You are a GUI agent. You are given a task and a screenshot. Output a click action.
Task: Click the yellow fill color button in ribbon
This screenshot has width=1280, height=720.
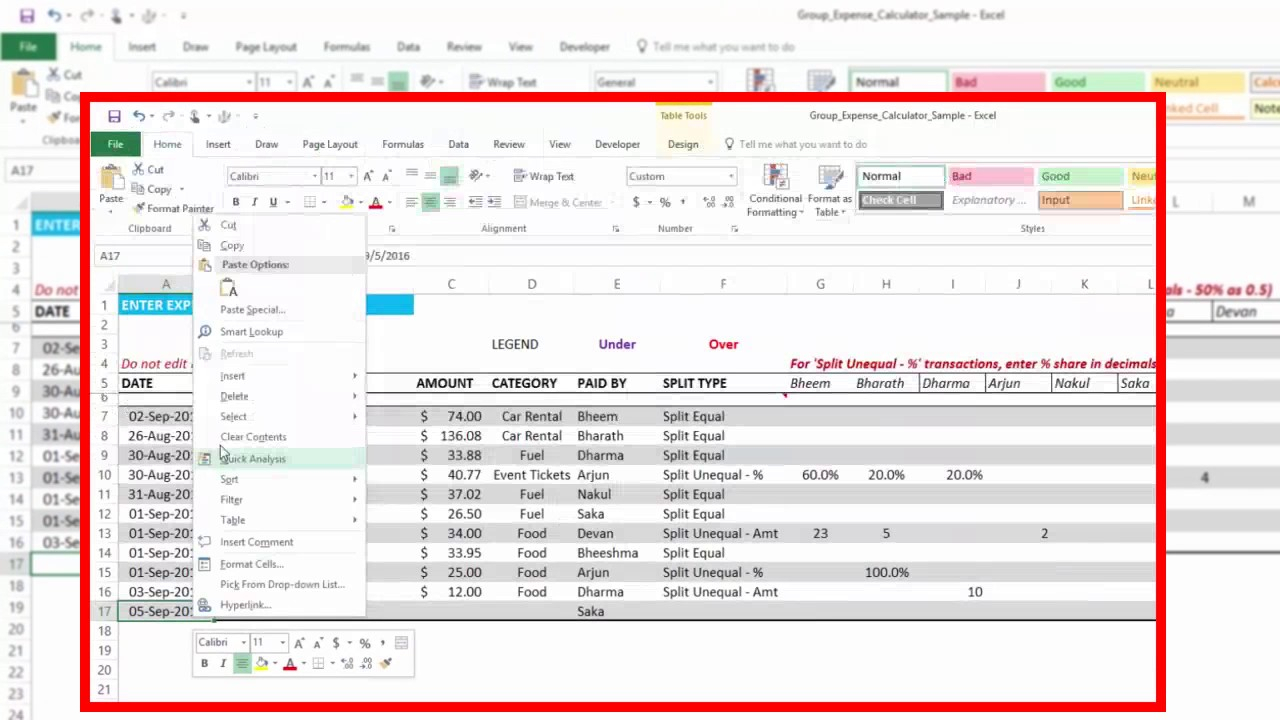click(347, 203)
